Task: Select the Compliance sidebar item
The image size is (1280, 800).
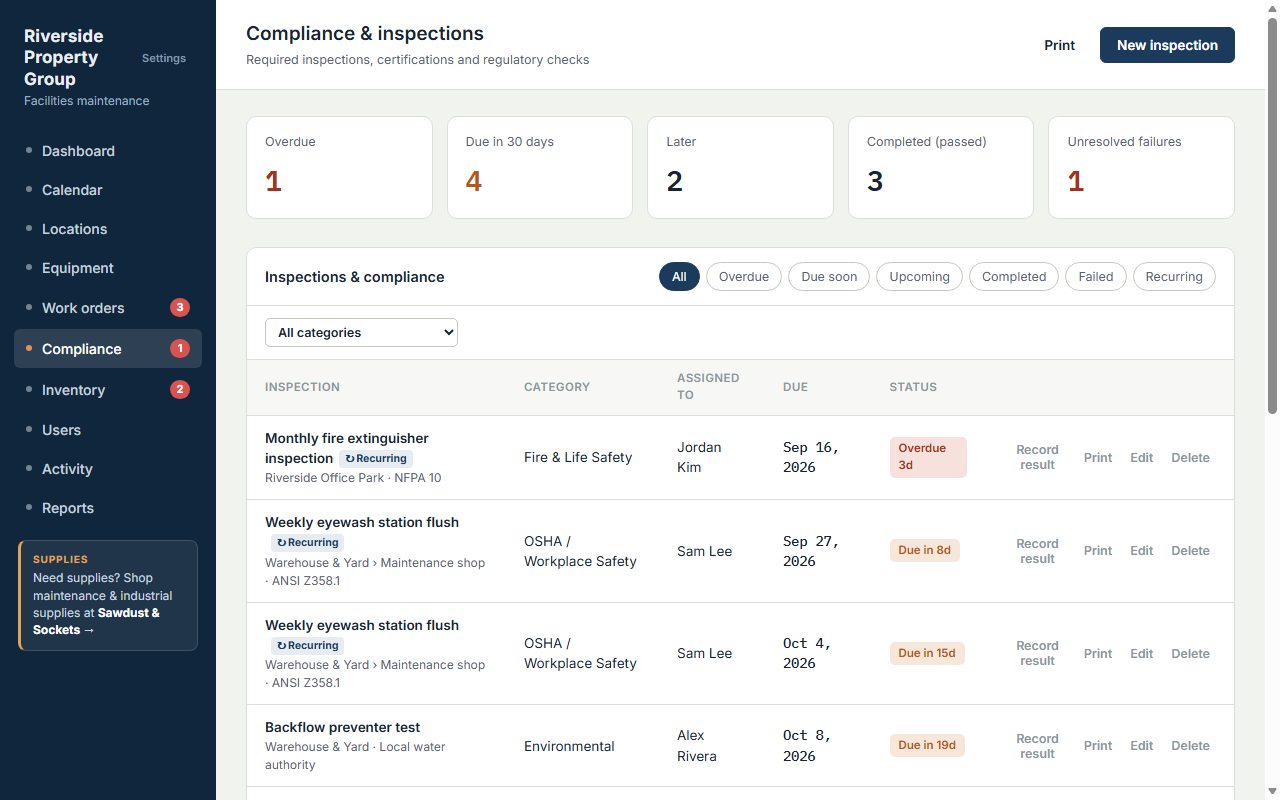Action: 108,349
